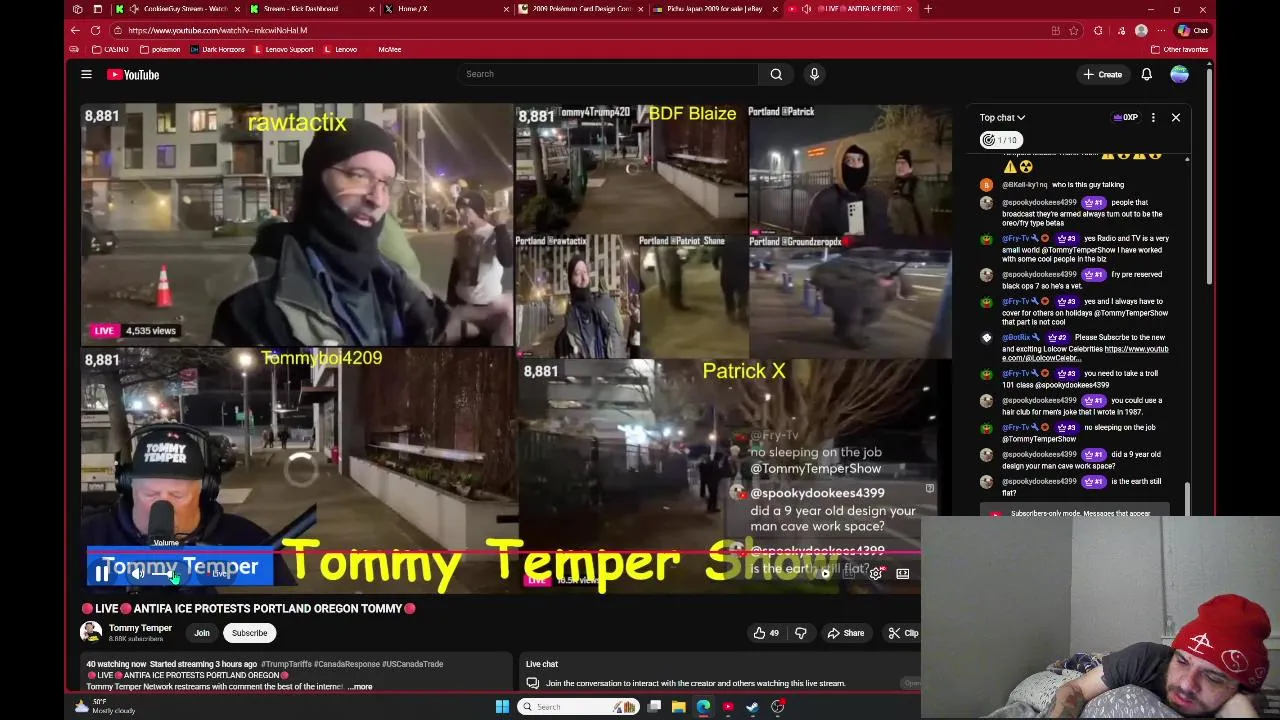Focus the YouTube search field
The image size is (1280, 720).
pyautogui.click(x=607, y=74)
